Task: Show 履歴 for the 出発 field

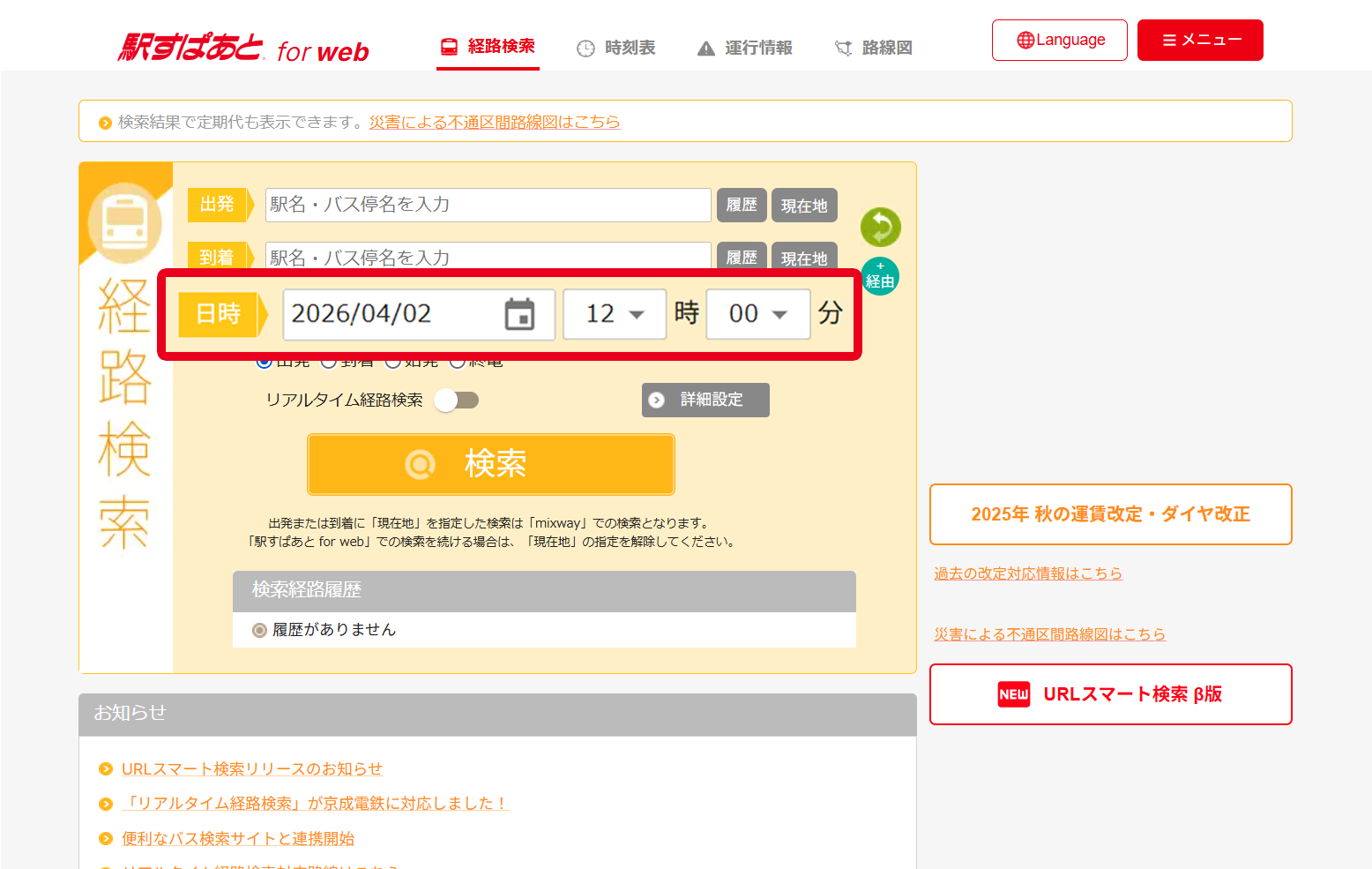Action: tap(742, 205)
